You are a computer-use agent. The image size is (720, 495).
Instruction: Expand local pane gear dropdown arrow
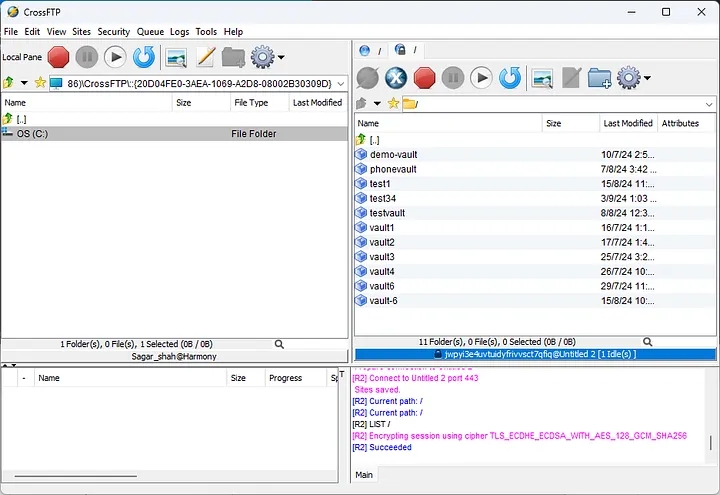(x=281, y=57)
